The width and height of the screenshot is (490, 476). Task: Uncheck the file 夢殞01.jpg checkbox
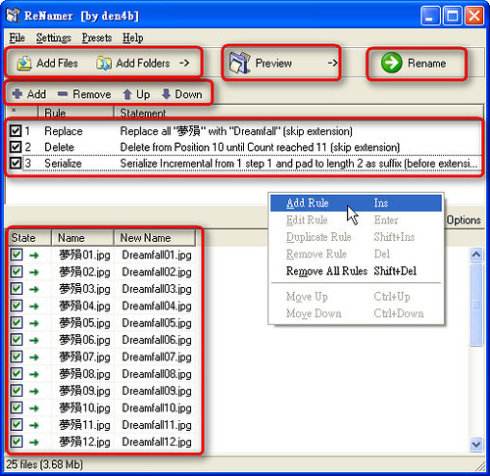click(x=17, y=255)
